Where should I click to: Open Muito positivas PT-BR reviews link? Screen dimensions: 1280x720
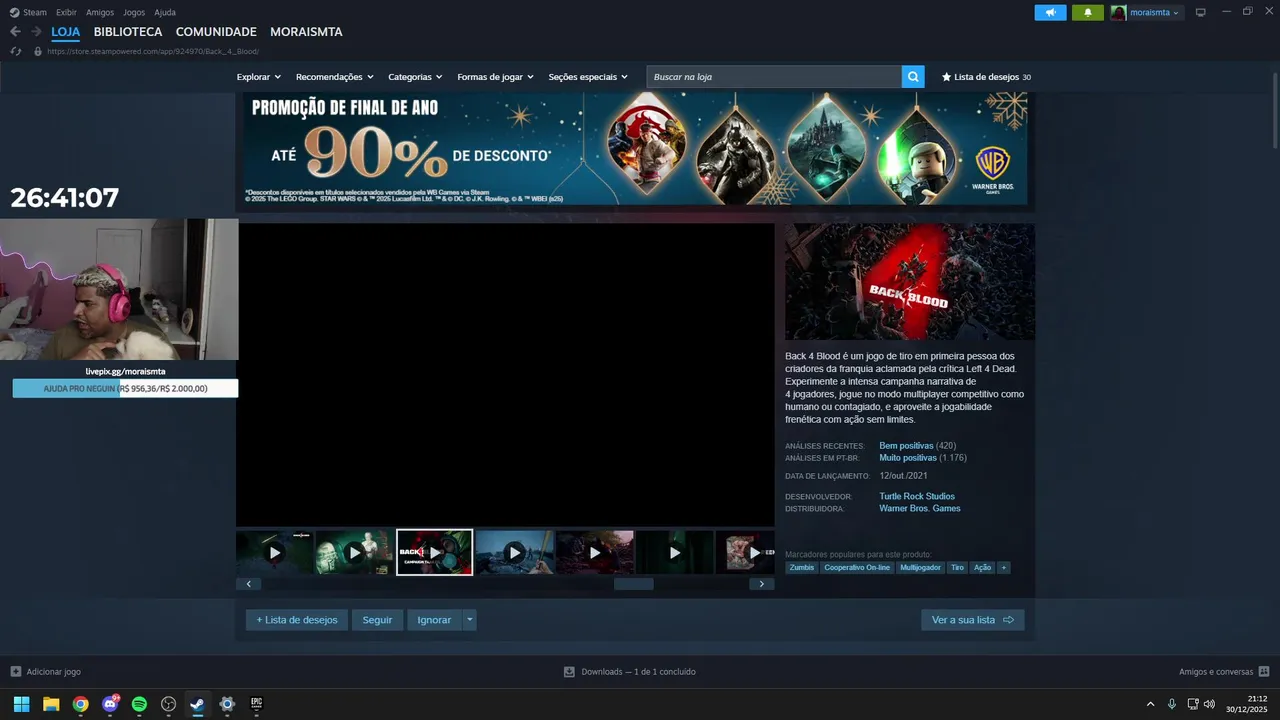[908, 457]
